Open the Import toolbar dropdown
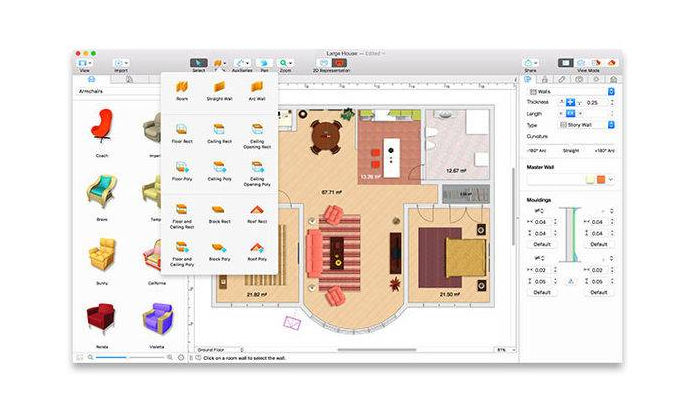The image size is (684, 411). [121, 63]
